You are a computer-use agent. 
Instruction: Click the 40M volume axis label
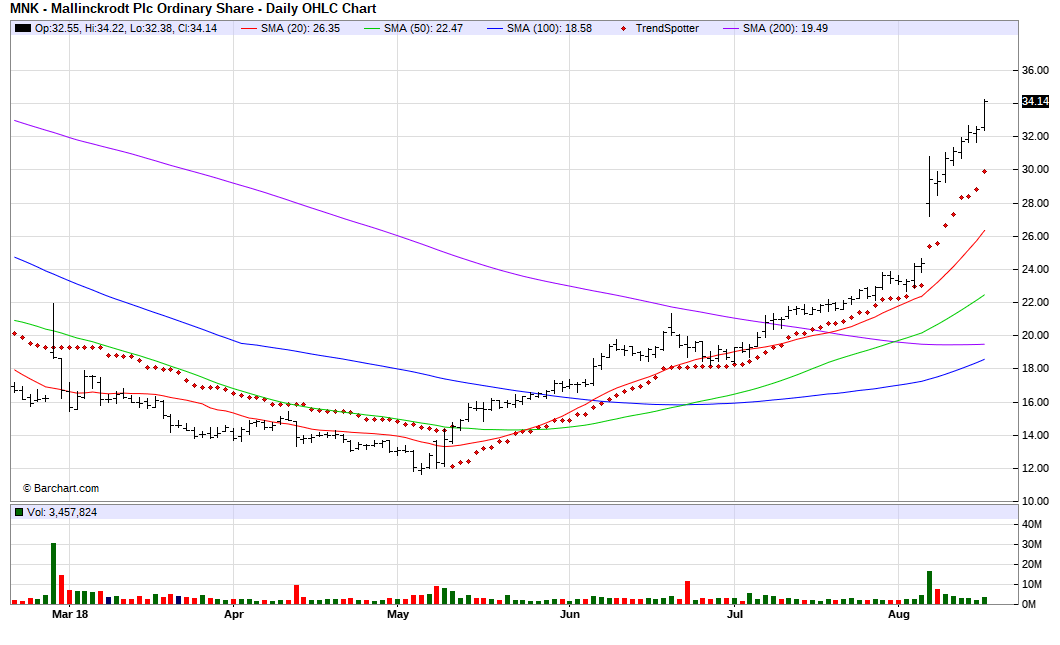(1032, 525)
